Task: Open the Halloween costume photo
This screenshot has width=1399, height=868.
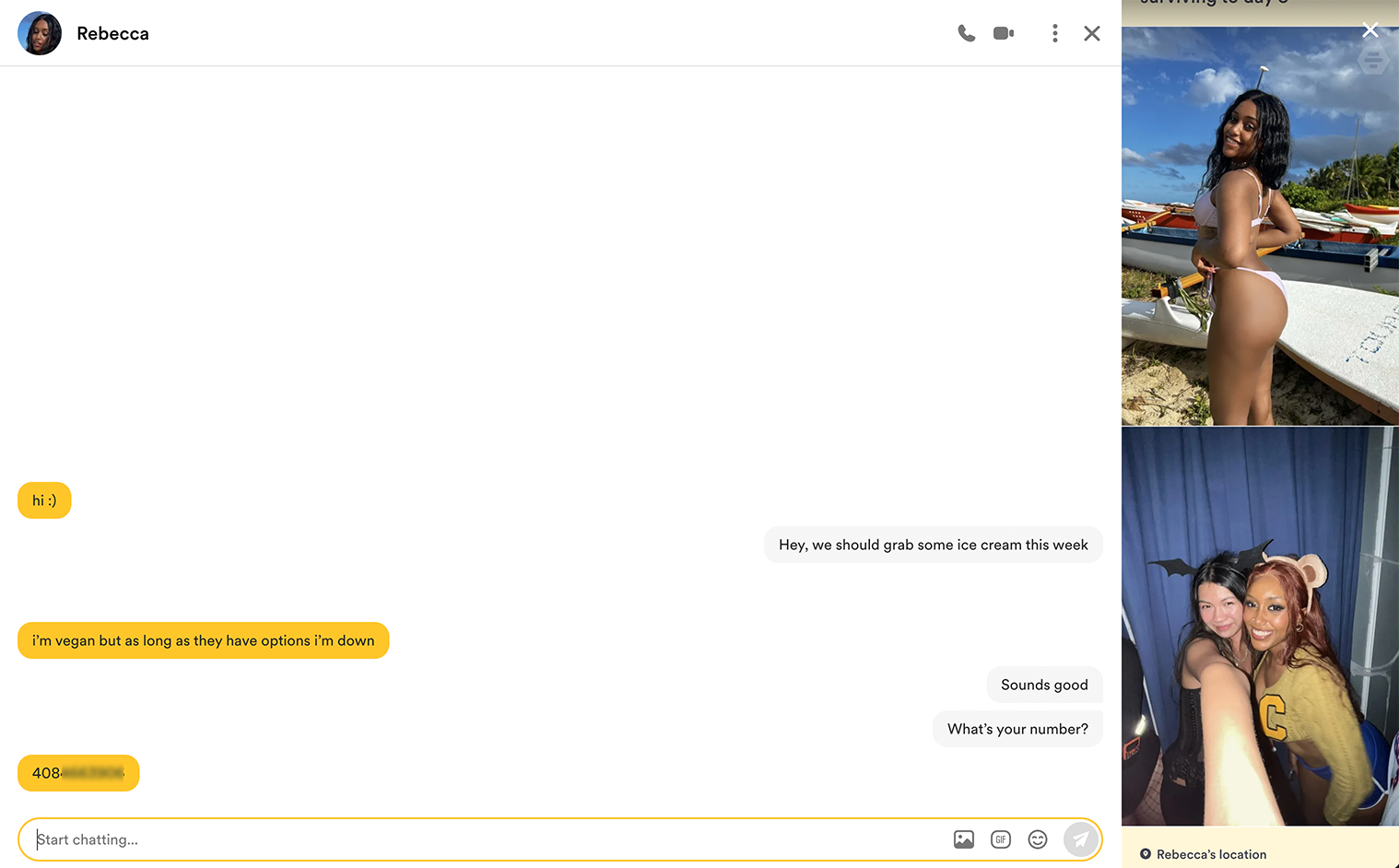Action: 1259,627
